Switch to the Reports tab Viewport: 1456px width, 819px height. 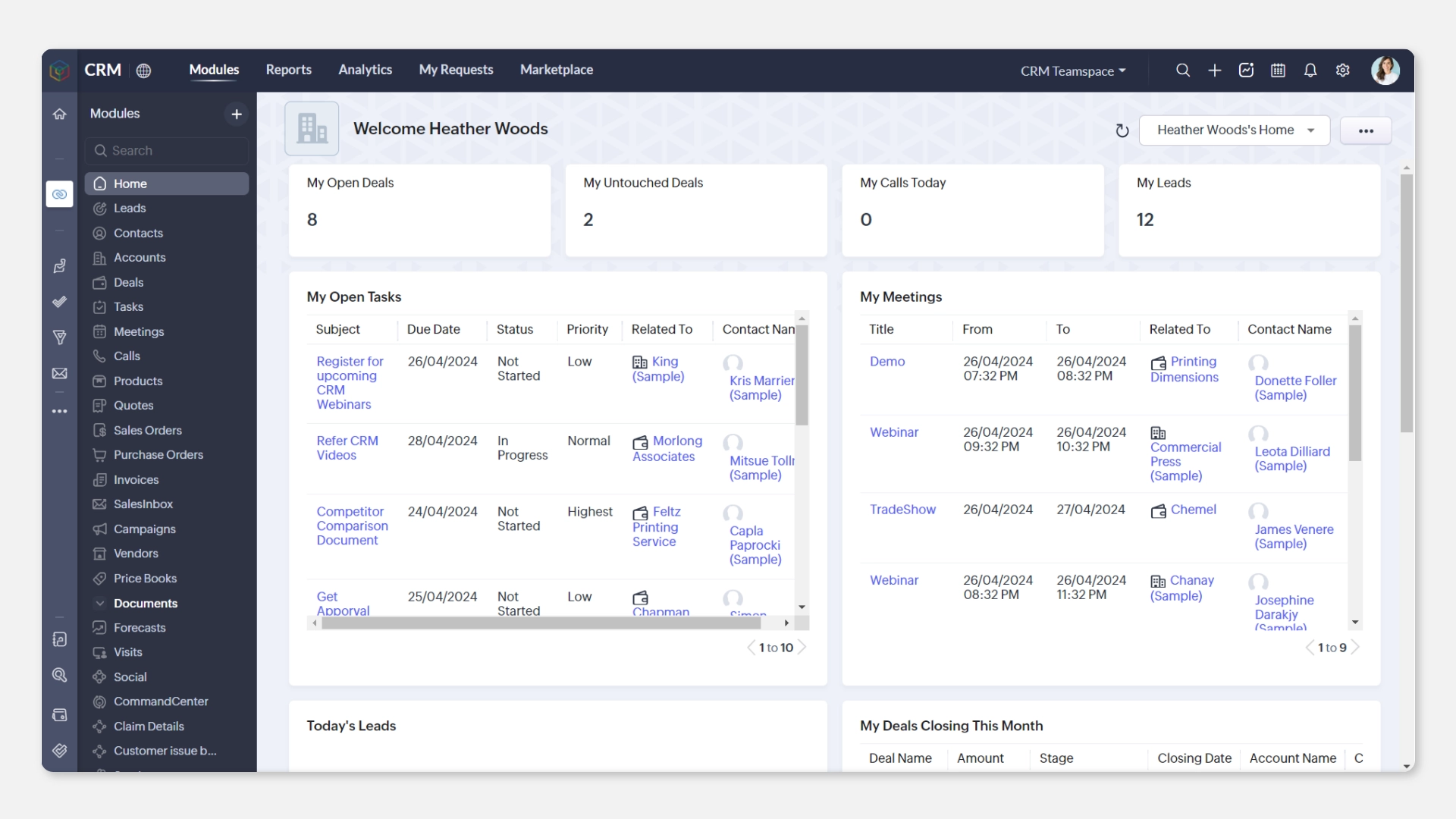[288, 69]
